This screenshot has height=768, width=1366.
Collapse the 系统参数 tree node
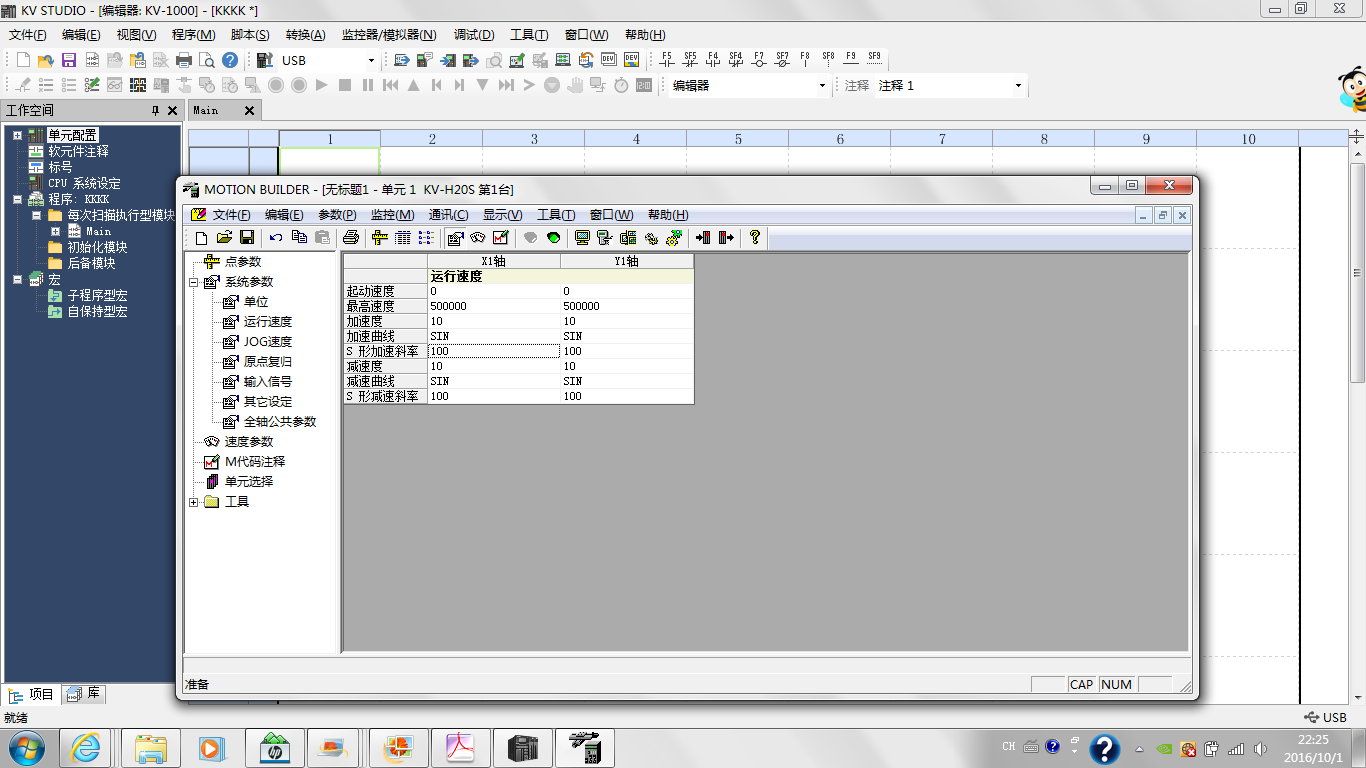point(193,282)
